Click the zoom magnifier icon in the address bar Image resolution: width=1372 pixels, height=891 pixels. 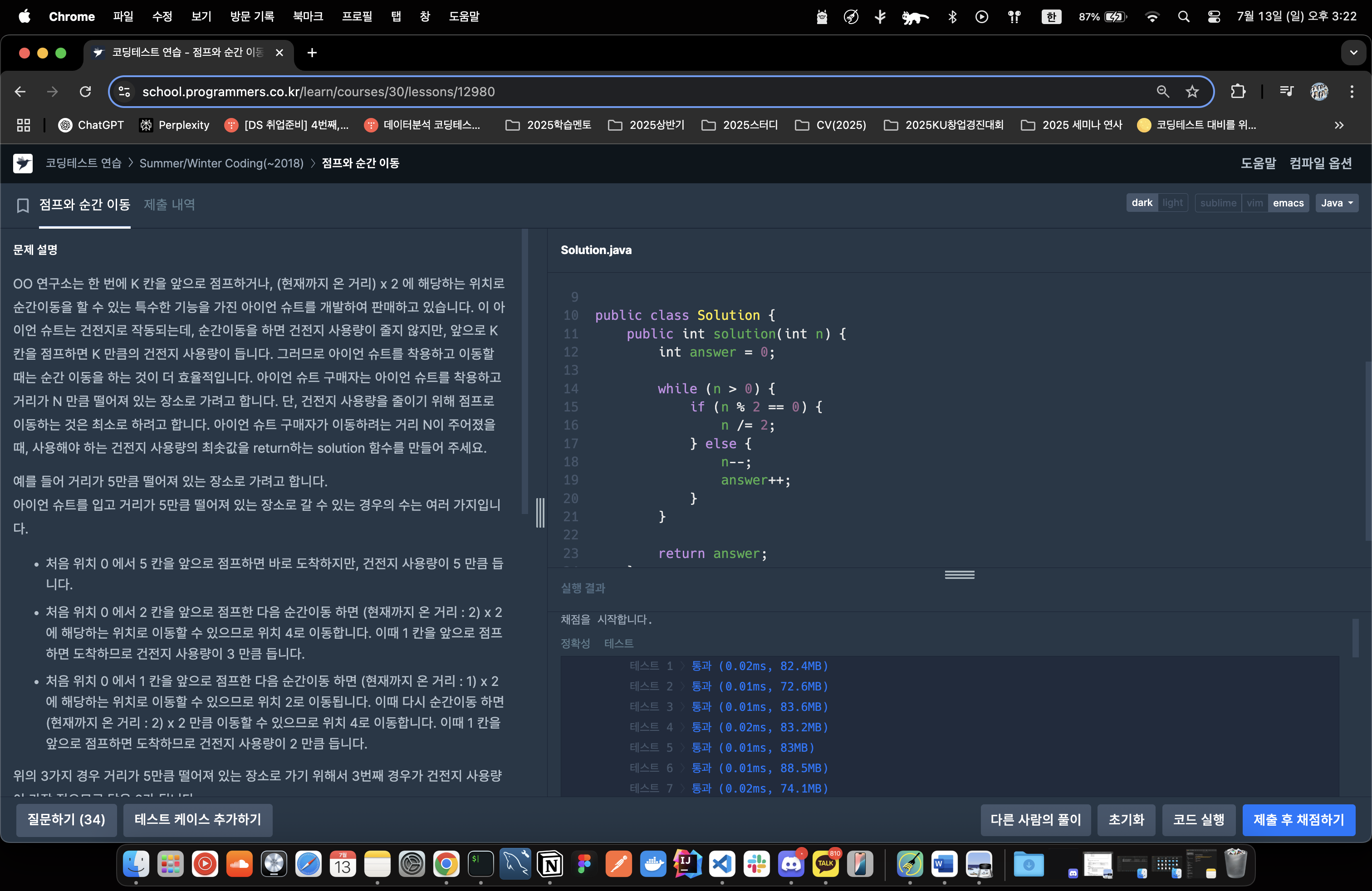click(x=1163, y=92)
